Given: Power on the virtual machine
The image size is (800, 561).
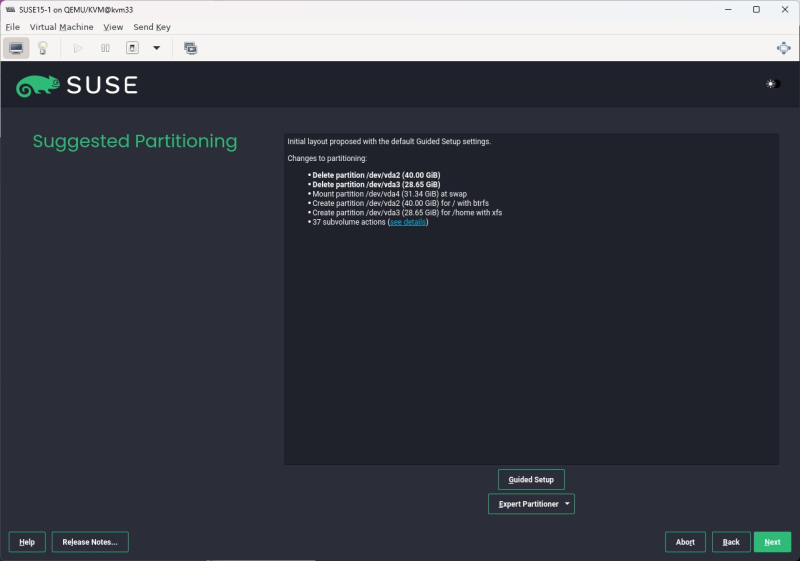Looking at the screenshot, I should (x=78, y=48).
